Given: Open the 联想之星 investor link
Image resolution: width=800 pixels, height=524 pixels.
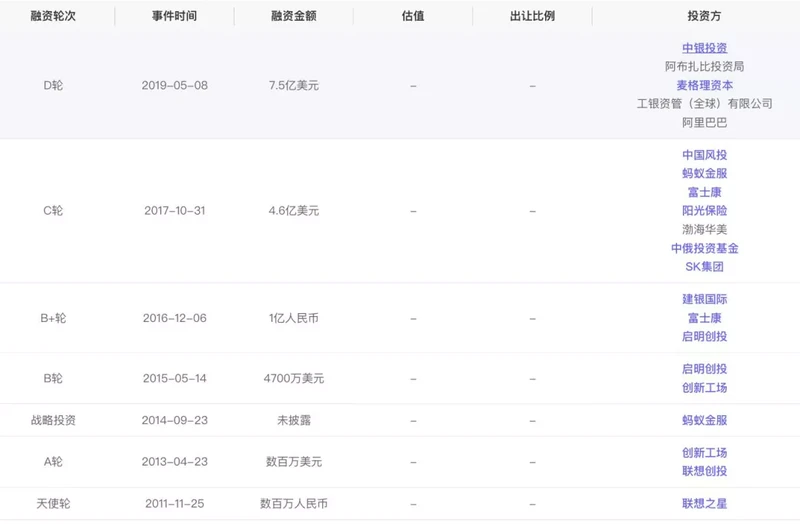Looking at the screenshot, I should coord(704,504).
